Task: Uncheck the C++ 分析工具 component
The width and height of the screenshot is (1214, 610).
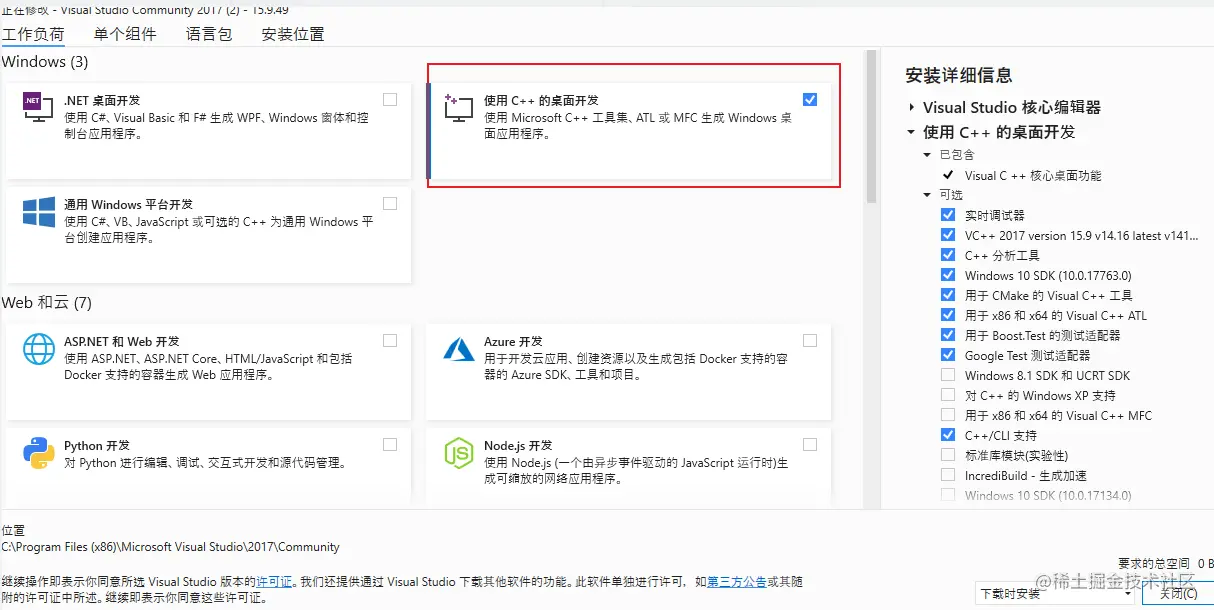Action: 948,255
